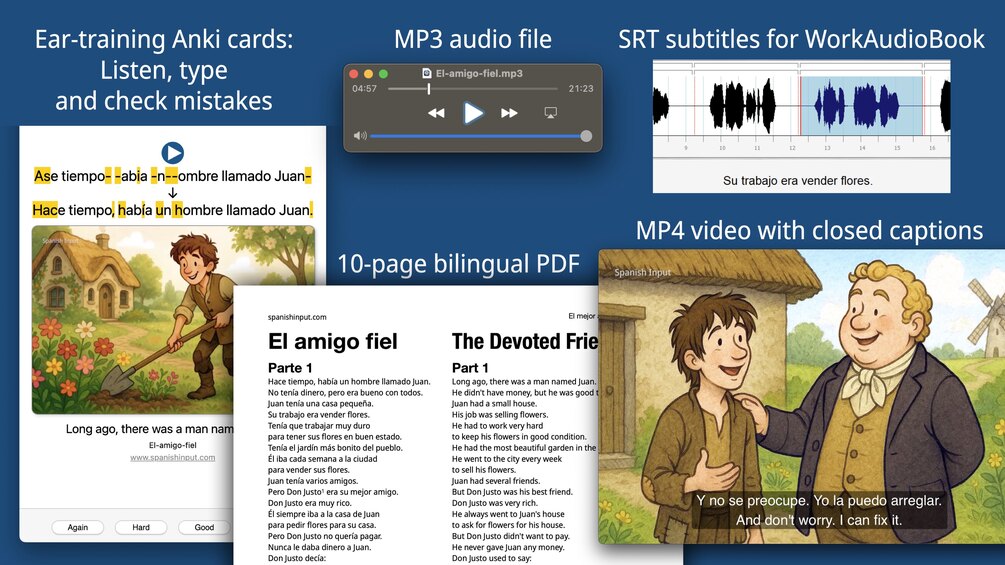Click the subtitle 'Su trabajo era vender flores.'
The image size is (1005, 565).
[x=797, y=181]
